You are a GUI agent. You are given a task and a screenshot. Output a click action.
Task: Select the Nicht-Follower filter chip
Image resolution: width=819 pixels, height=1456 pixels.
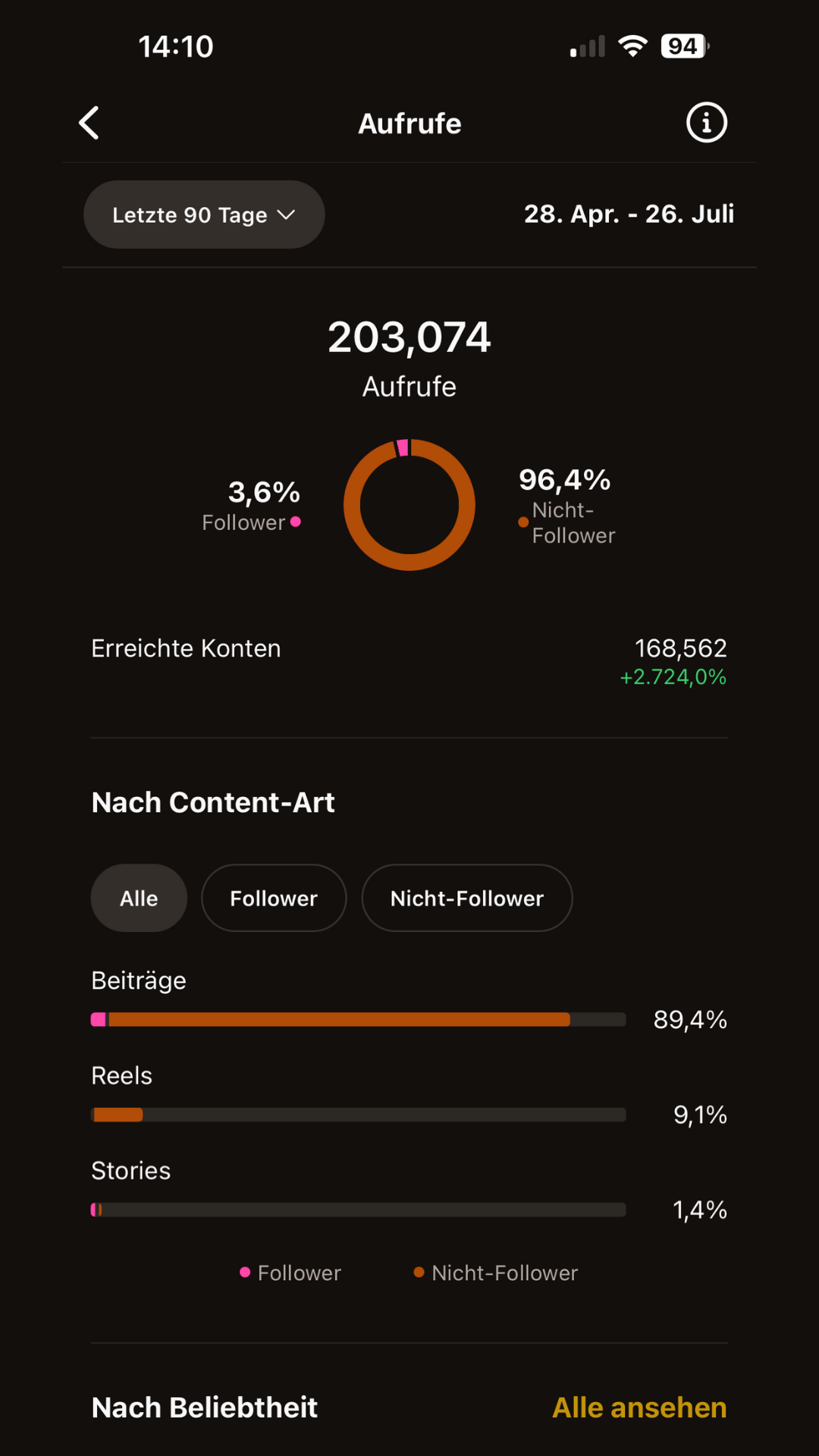point(467,899)
